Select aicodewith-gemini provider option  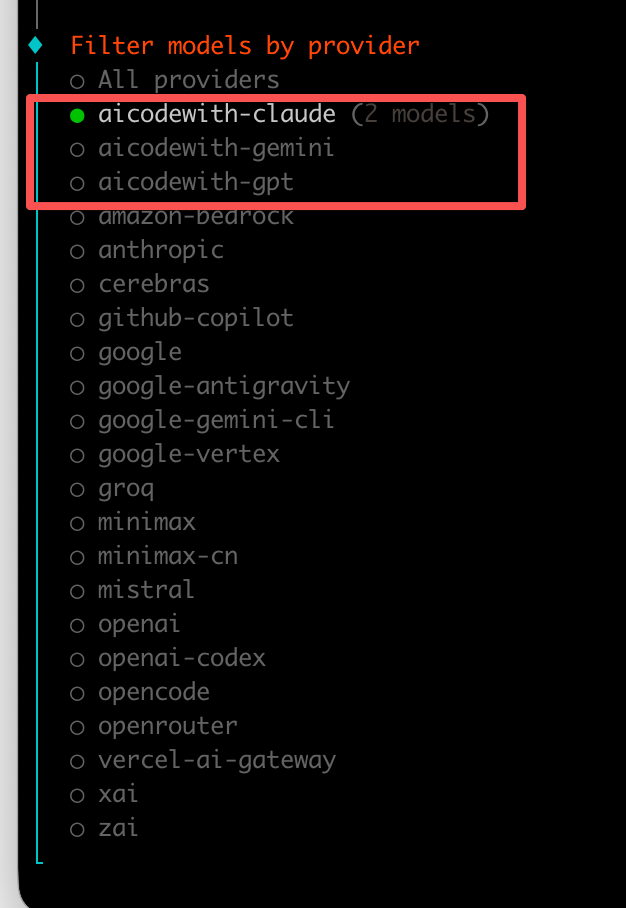point(215,148)
